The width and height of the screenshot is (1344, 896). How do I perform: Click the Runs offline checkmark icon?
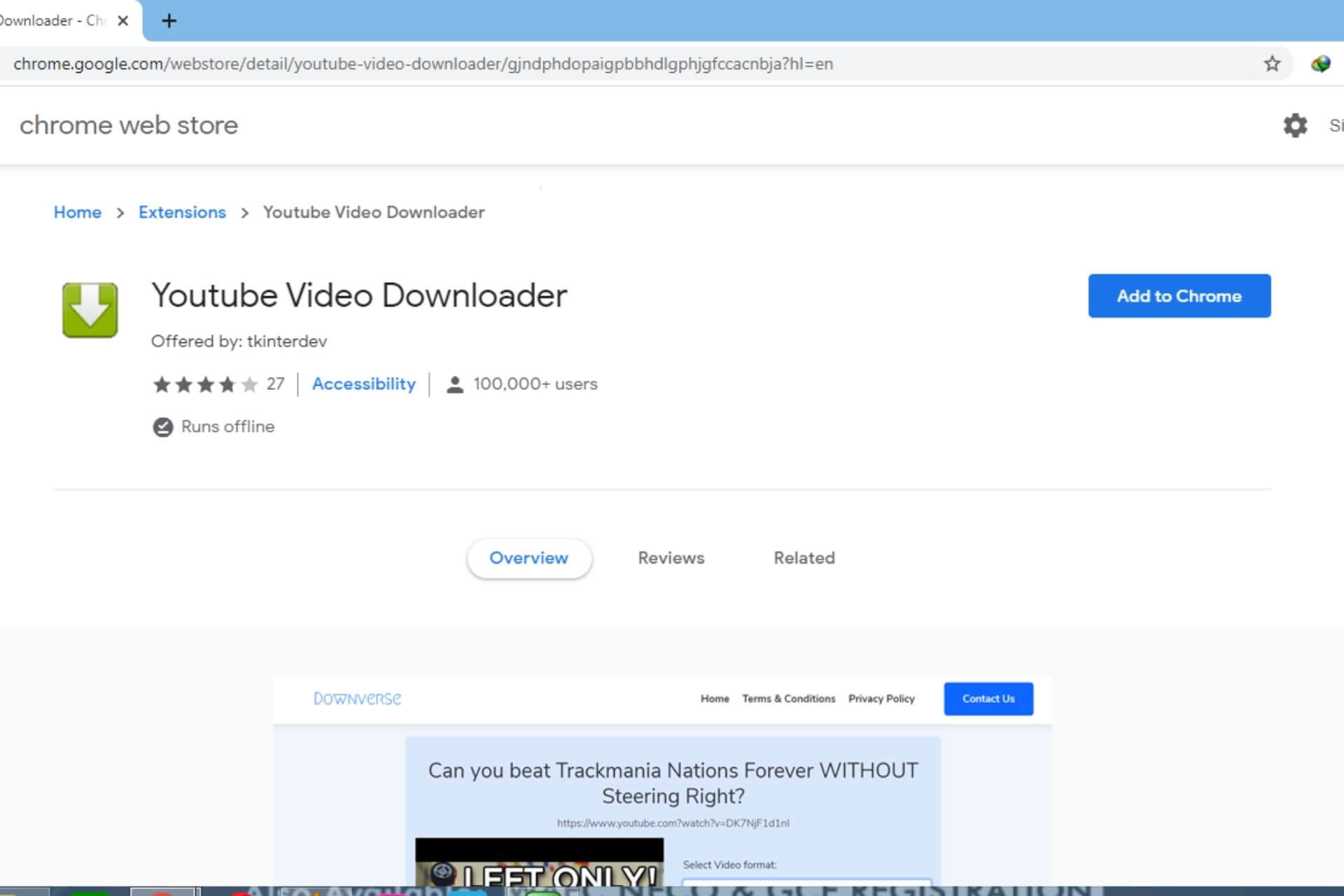point(162,427)
